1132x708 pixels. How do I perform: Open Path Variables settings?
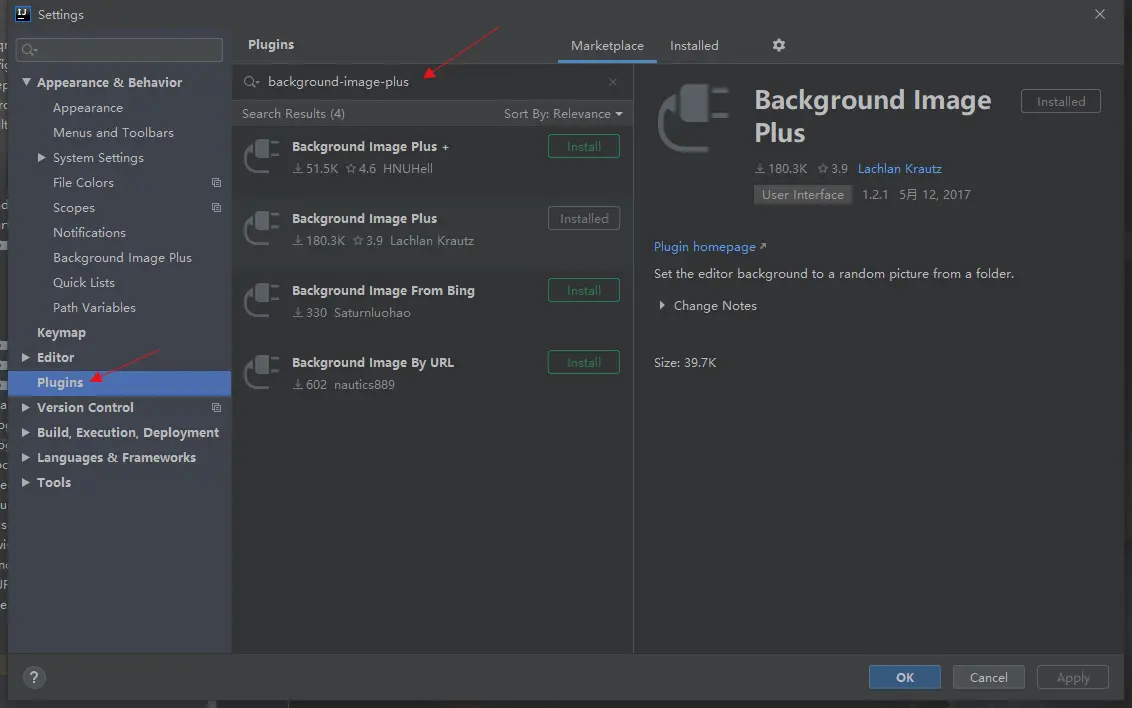pyautogui.click(x=94, y=307)
